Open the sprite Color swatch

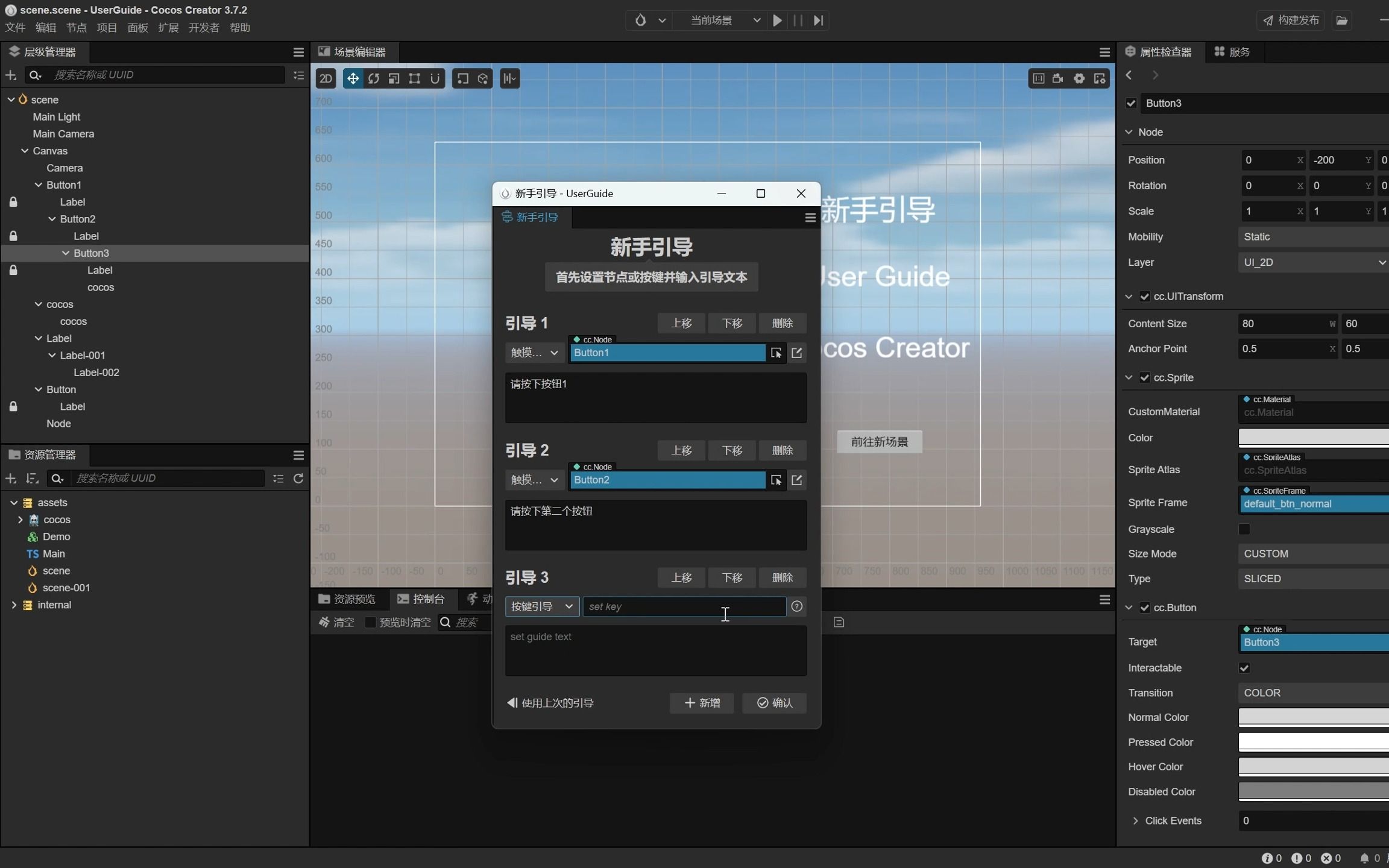1314,438
